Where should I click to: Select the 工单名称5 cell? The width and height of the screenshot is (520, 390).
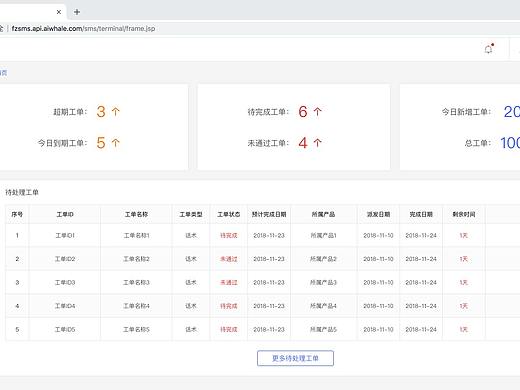[x=136, y=330]
